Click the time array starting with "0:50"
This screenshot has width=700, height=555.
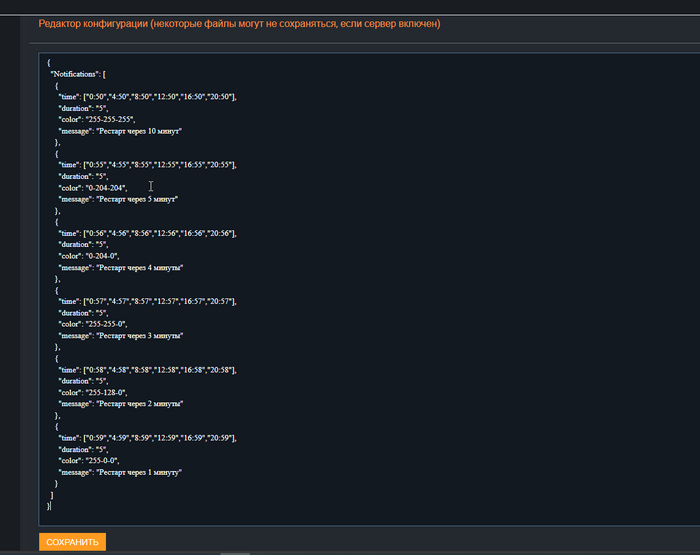click(x=158, y=97)
